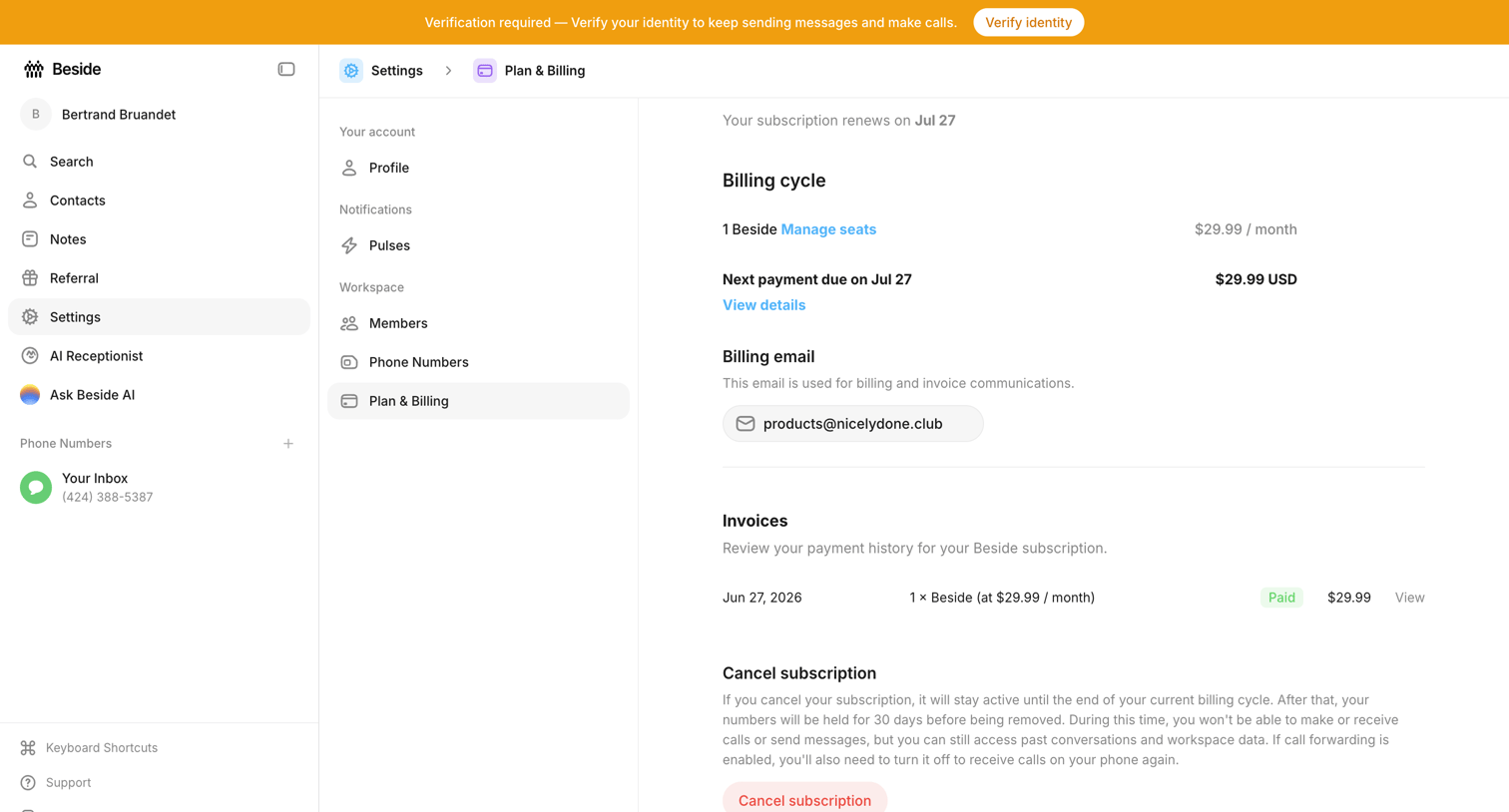Viewport: 1509px width, 812px height.
Task: Open Ask Beside AI
Action: click(159, 395)
